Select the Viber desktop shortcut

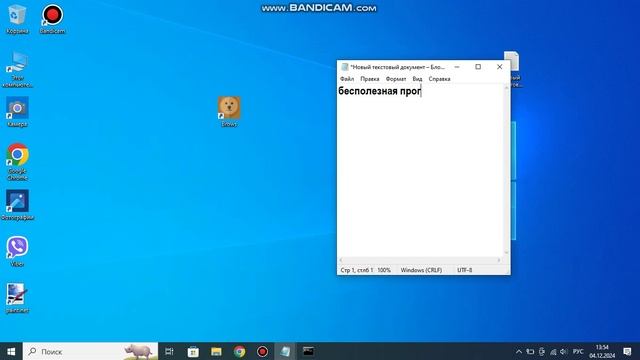pyautogui.click(x=17, y=251)
